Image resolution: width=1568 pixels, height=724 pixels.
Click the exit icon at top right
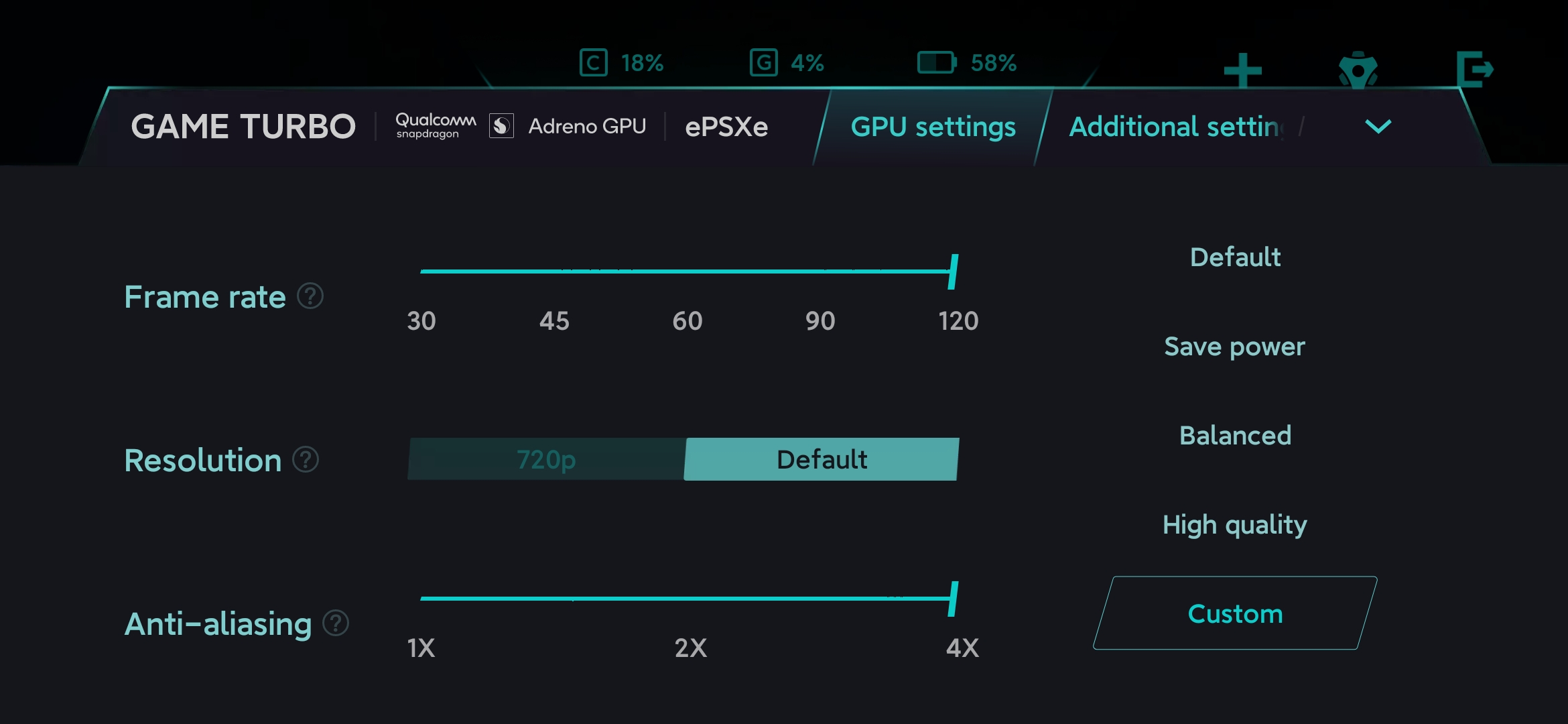point(1474,69)
